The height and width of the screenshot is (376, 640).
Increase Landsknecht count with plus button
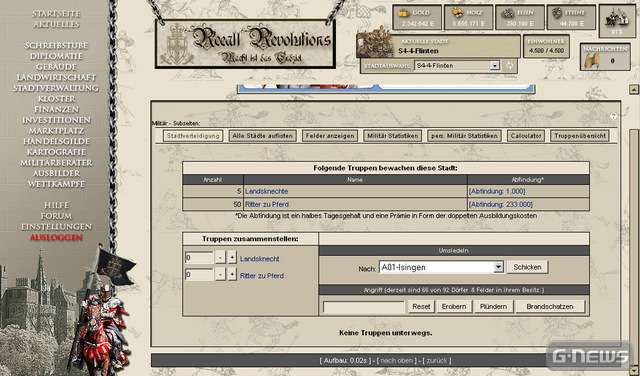pos(232,258)
